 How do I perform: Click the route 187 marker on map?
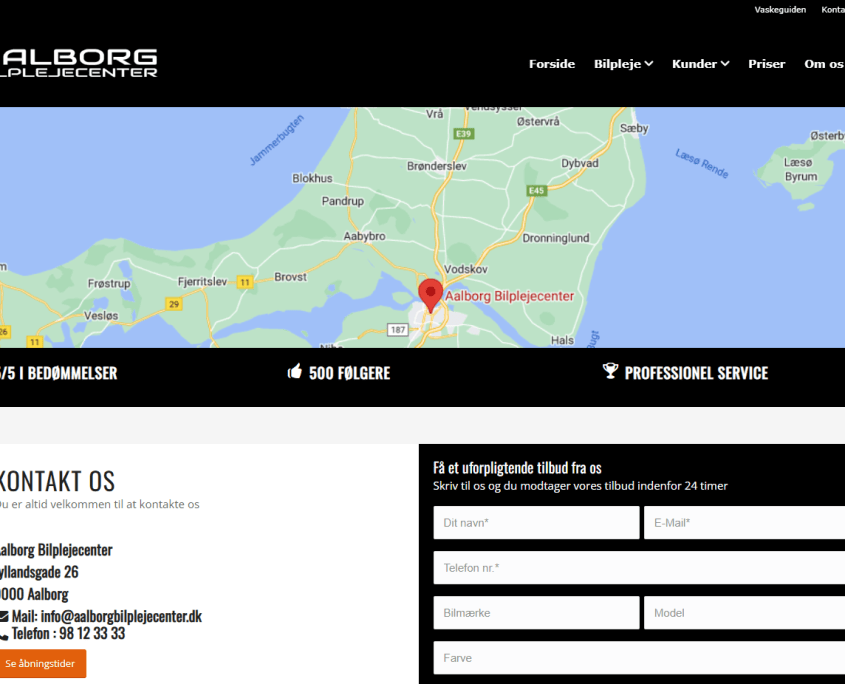tap(398, 330)
